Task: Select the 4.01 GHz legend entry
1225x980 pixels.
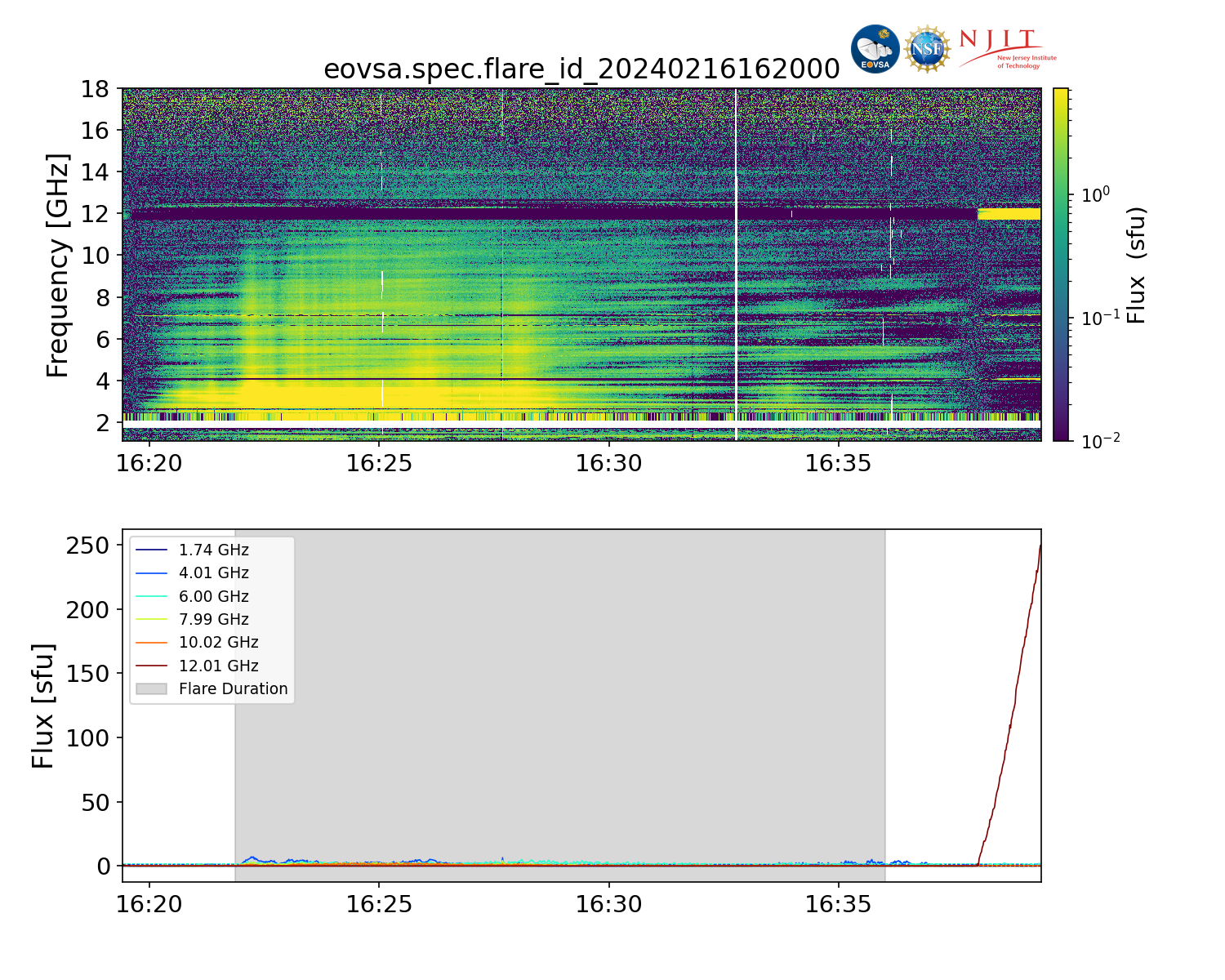Action: pos(213,573)
